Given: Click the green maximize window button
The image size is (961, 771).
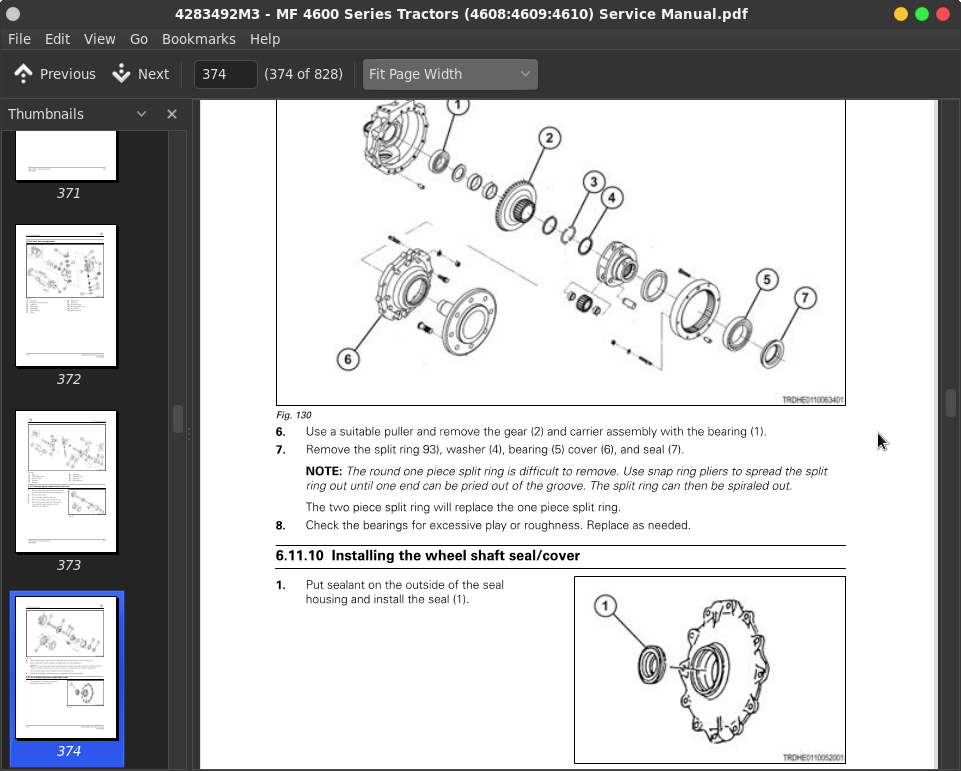Looking at the screenshot, I should coord(922,14).
